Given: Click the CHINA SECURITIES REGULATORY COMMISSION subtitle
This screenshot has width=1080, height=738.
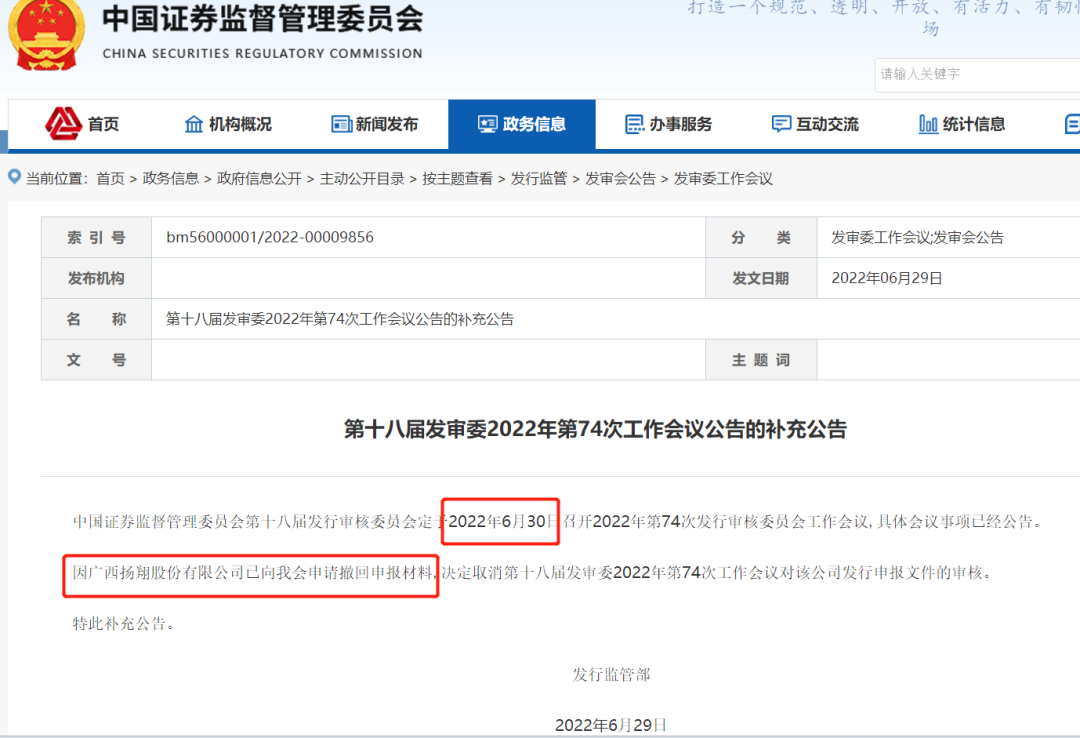Looking at the screenshot, I should [x=262, y=54].
